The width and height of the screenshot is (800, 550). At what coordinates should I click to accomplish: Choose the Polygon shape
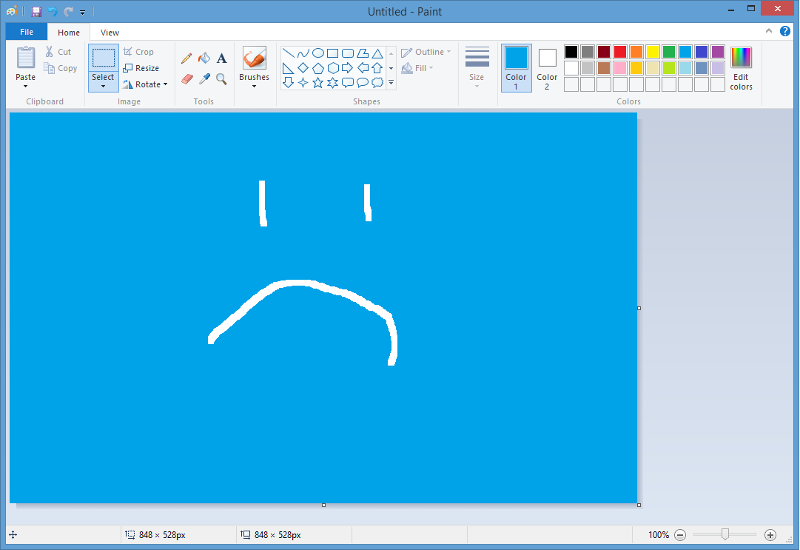tap(362, 53)
